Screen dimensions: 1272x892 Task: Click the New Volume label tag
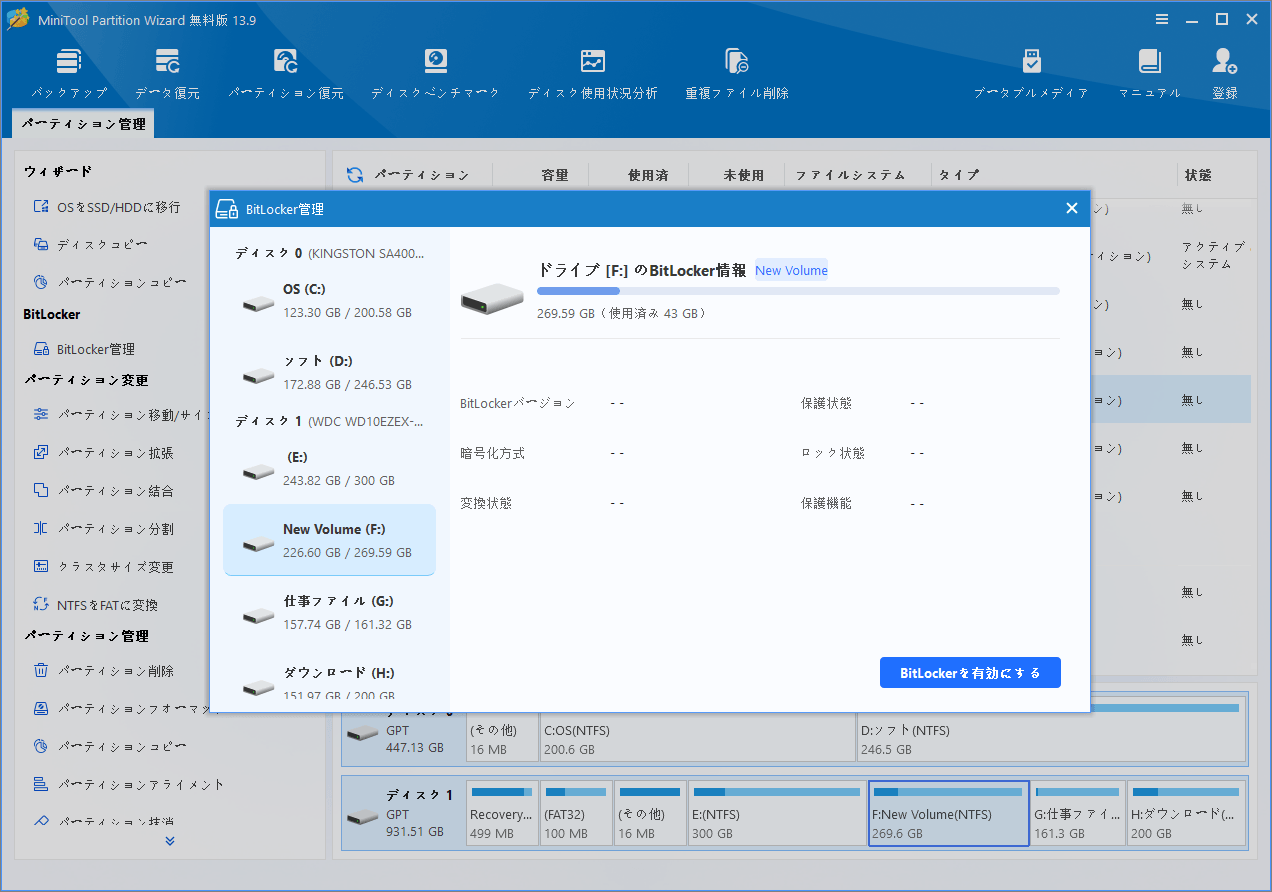coord(792,270)
